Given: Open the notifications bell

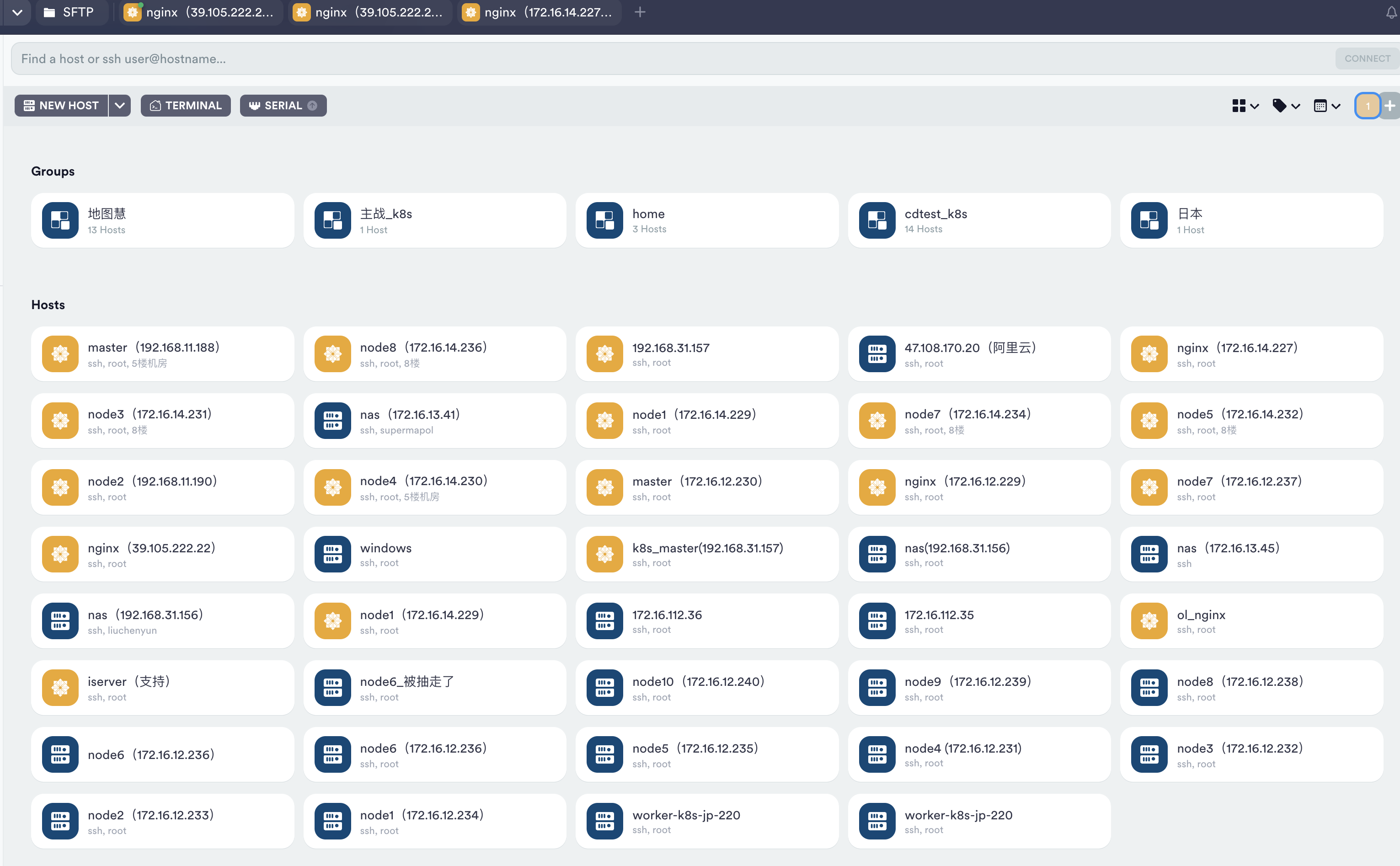Looking at the screenshot, I should [x=1390, y=13].
